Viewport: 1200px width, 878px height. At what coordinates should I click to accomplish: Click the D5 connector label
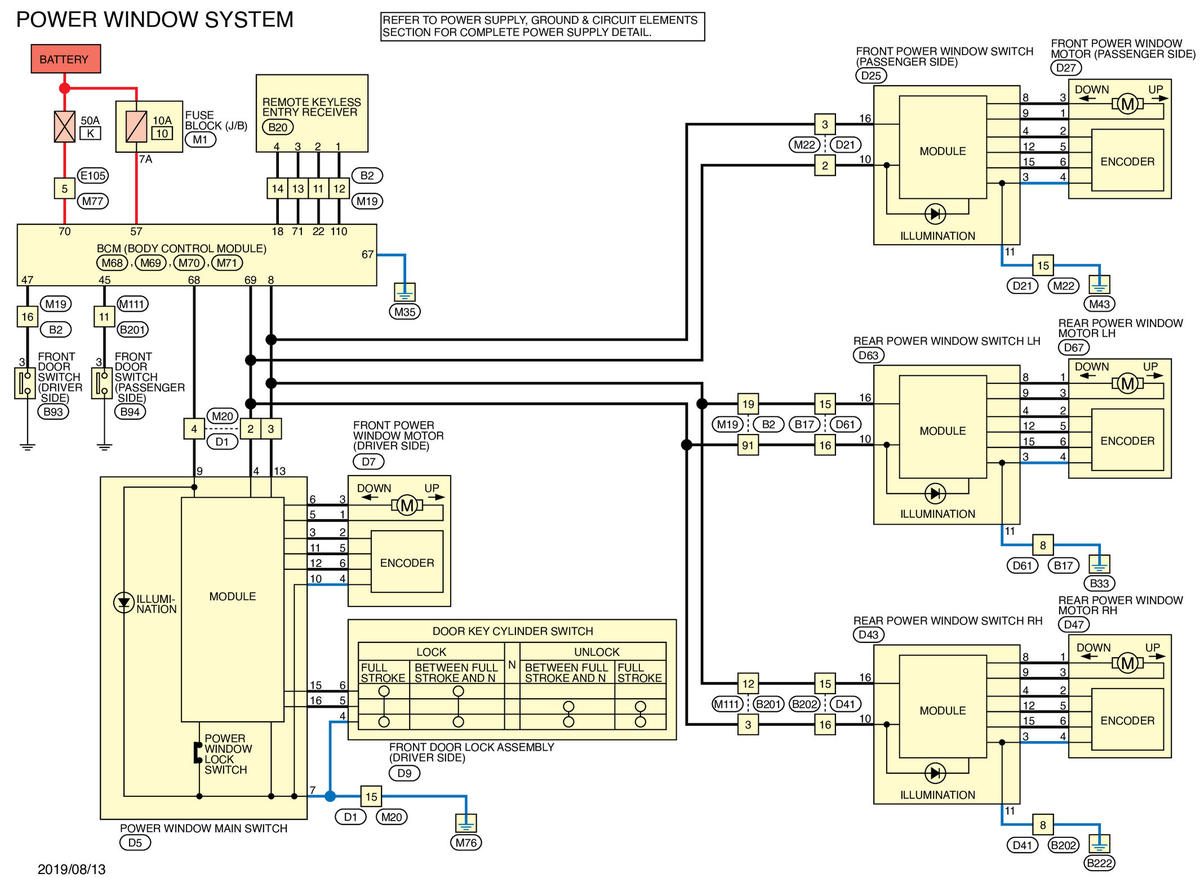[133, 843]
